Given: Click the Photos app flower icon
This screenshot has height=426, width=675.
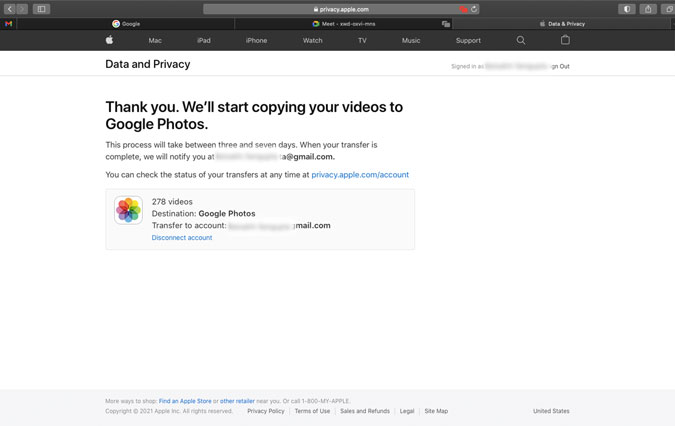Looking at the screenshot, I should coord(128,210).
